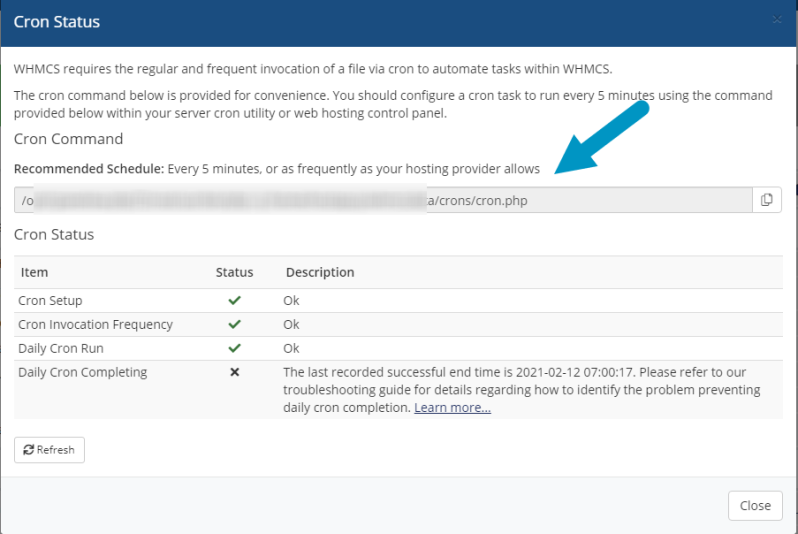Select the Cron Invocation Frequency row label
The width and height of the screenshot is (798, 534).
pos(95,324)
